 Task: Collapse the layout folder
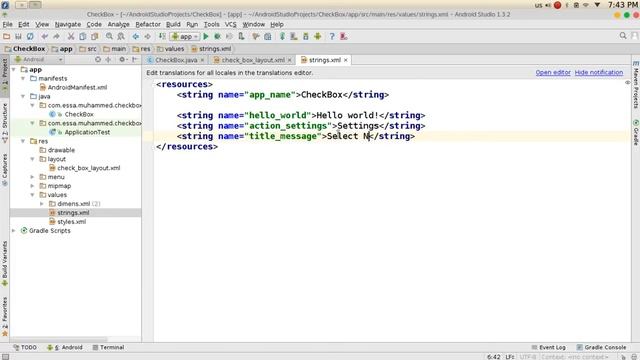(x=32, y=159)
